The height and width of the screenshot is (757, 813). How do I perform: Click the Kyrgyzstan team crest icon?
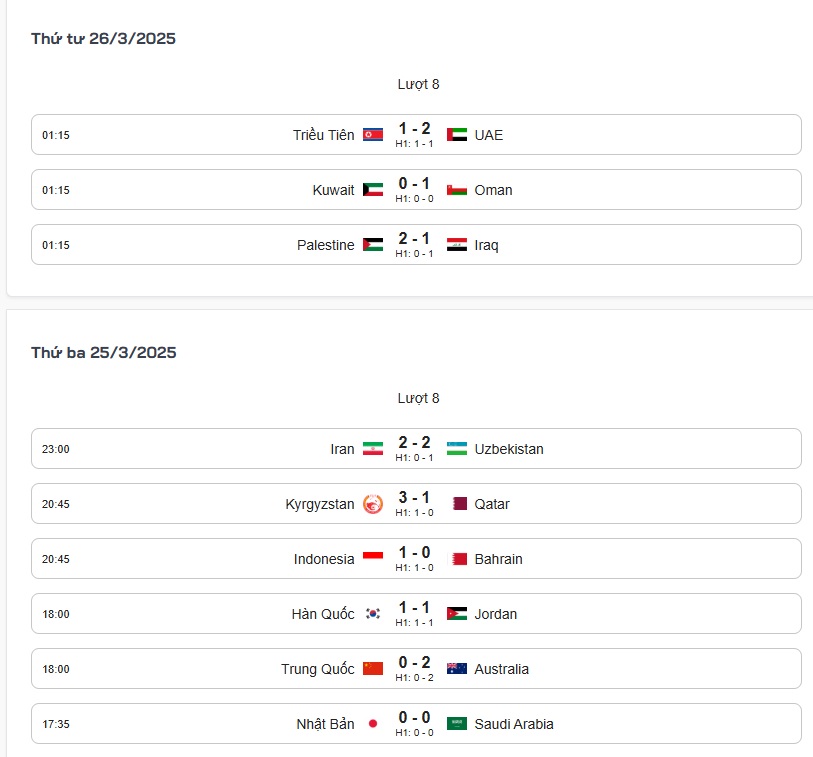click(x=373, y=504)
